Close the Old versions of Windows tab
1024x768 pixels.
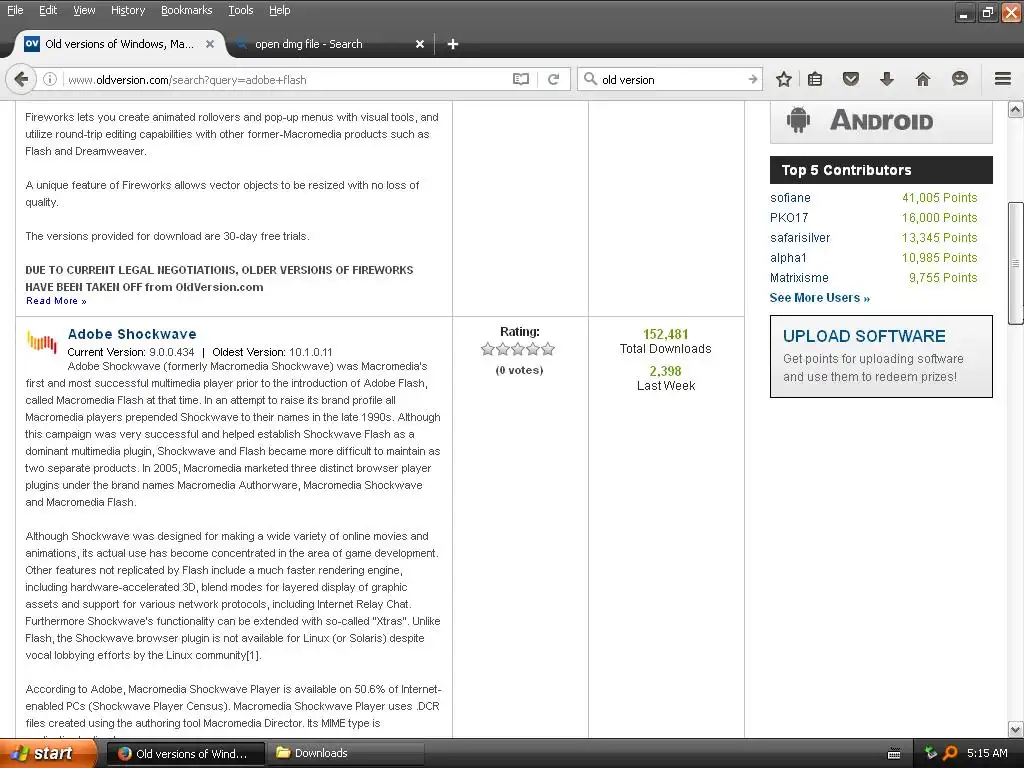210,44
